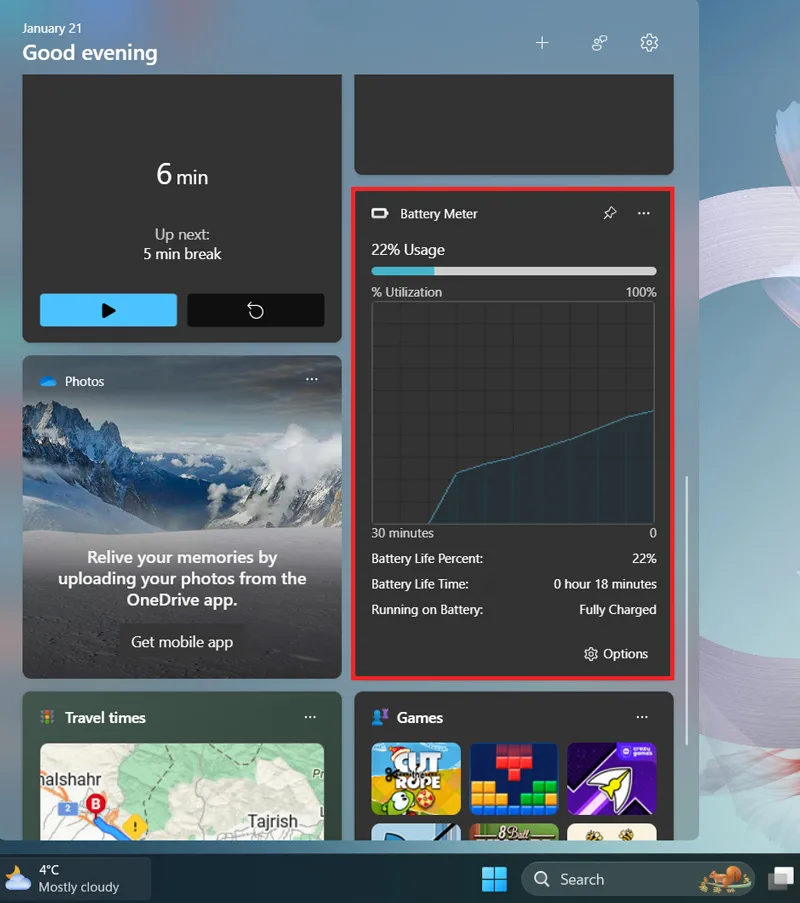Screen dimensions: 800x903
Task: Click the '0 hour 18 minutes' value
Action: pyautogui.click(x=605, y=584)
